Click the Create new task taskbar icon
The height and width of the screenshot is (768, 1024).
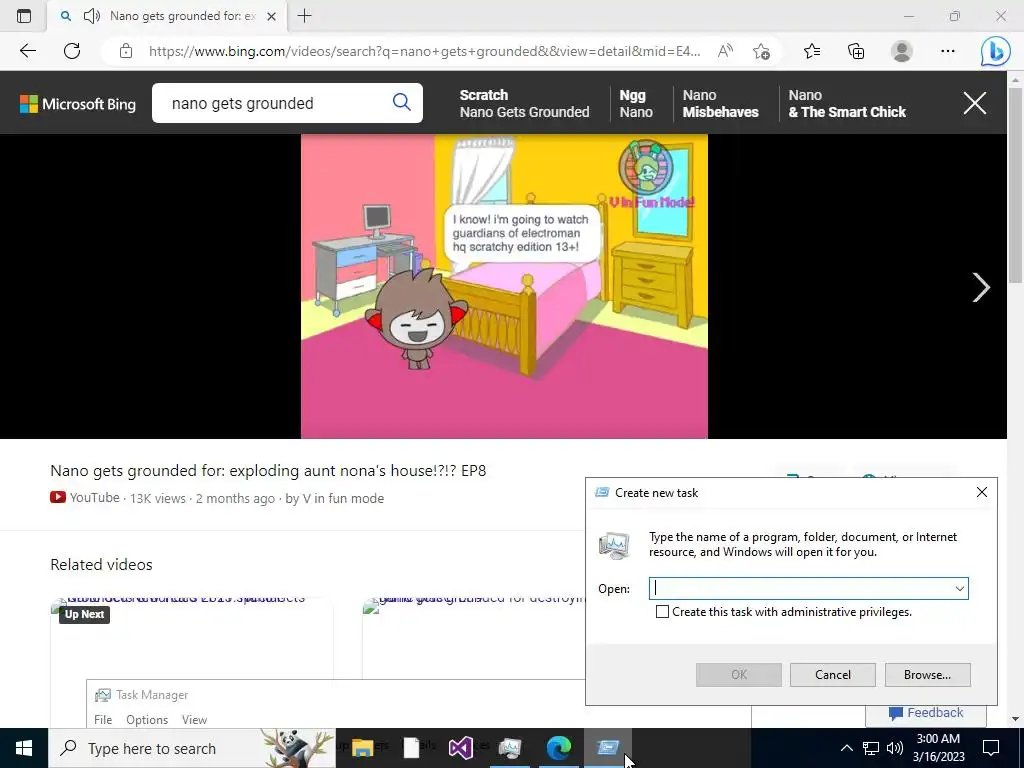(x=607, y=748)
